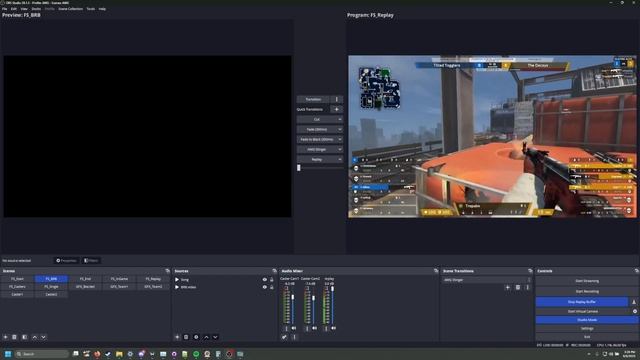Open the Edit menu
Screen dimensions: 640x360
tap(14, 9)
